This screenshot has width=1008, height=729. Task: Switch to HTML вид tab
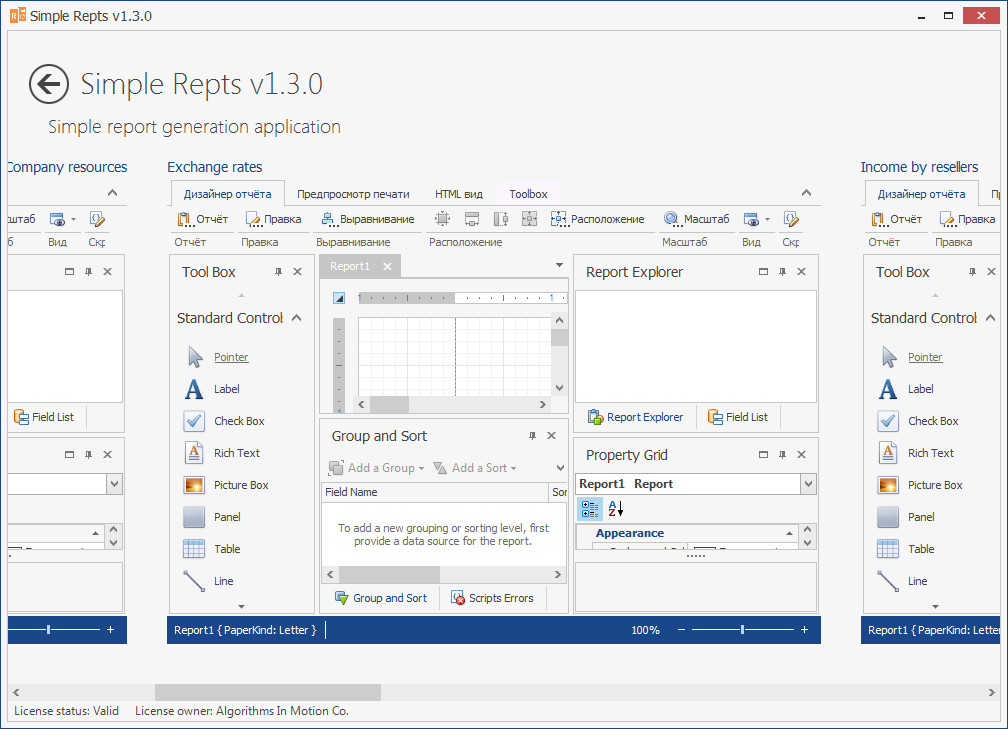[458, 194]
